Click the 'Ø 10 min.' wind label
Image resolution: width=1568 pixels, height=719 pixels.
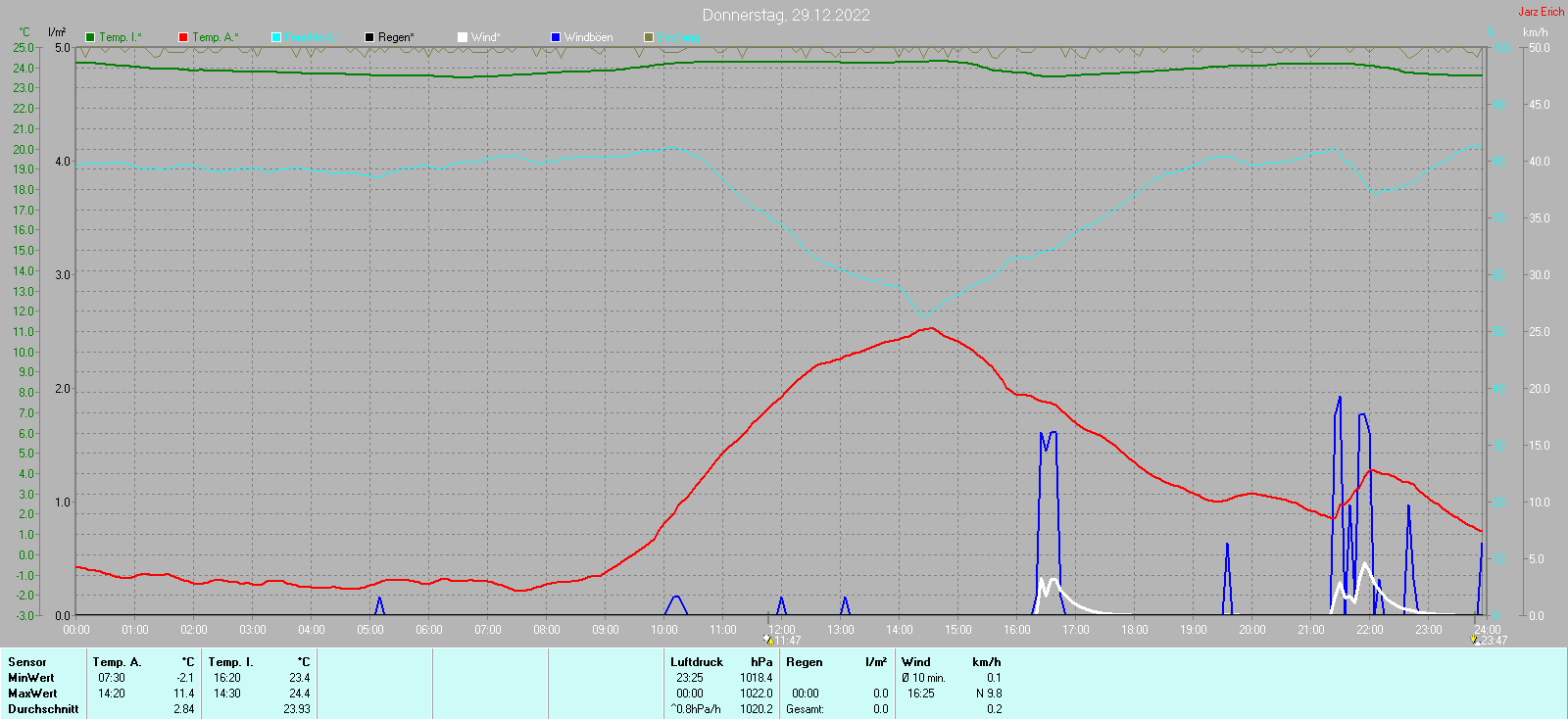[923, 678]
